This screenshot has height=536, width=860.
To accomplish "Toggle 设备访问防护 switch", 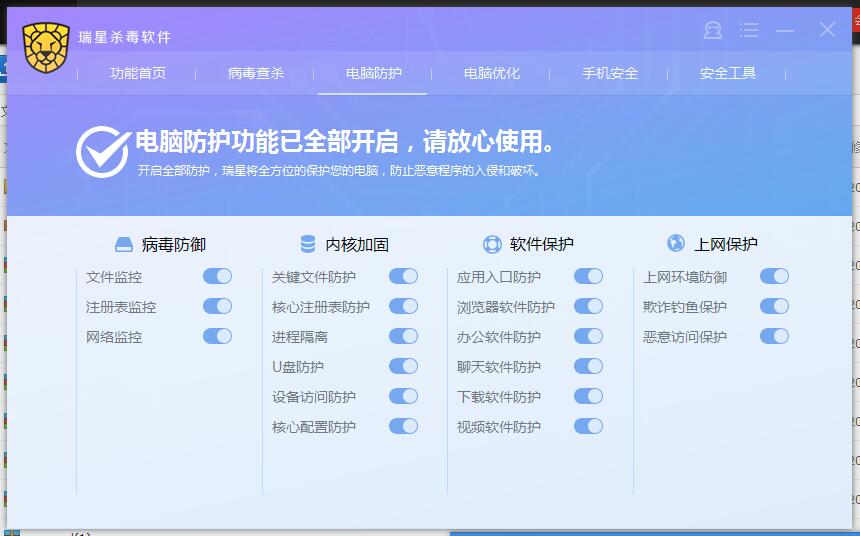I will coord(403,396).
